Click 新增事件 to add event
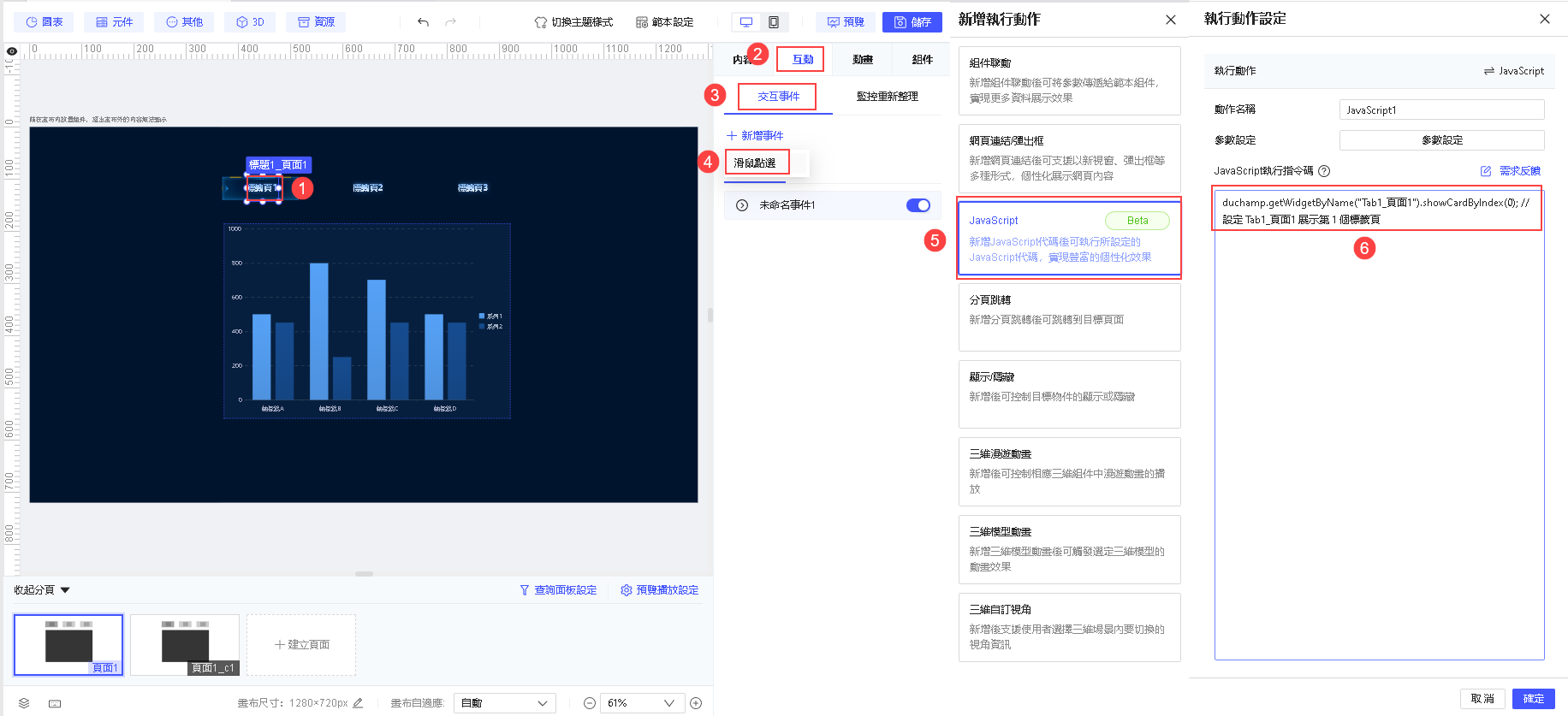Image resolution: width=1568 pixels, height=716 pixels. 755,136
